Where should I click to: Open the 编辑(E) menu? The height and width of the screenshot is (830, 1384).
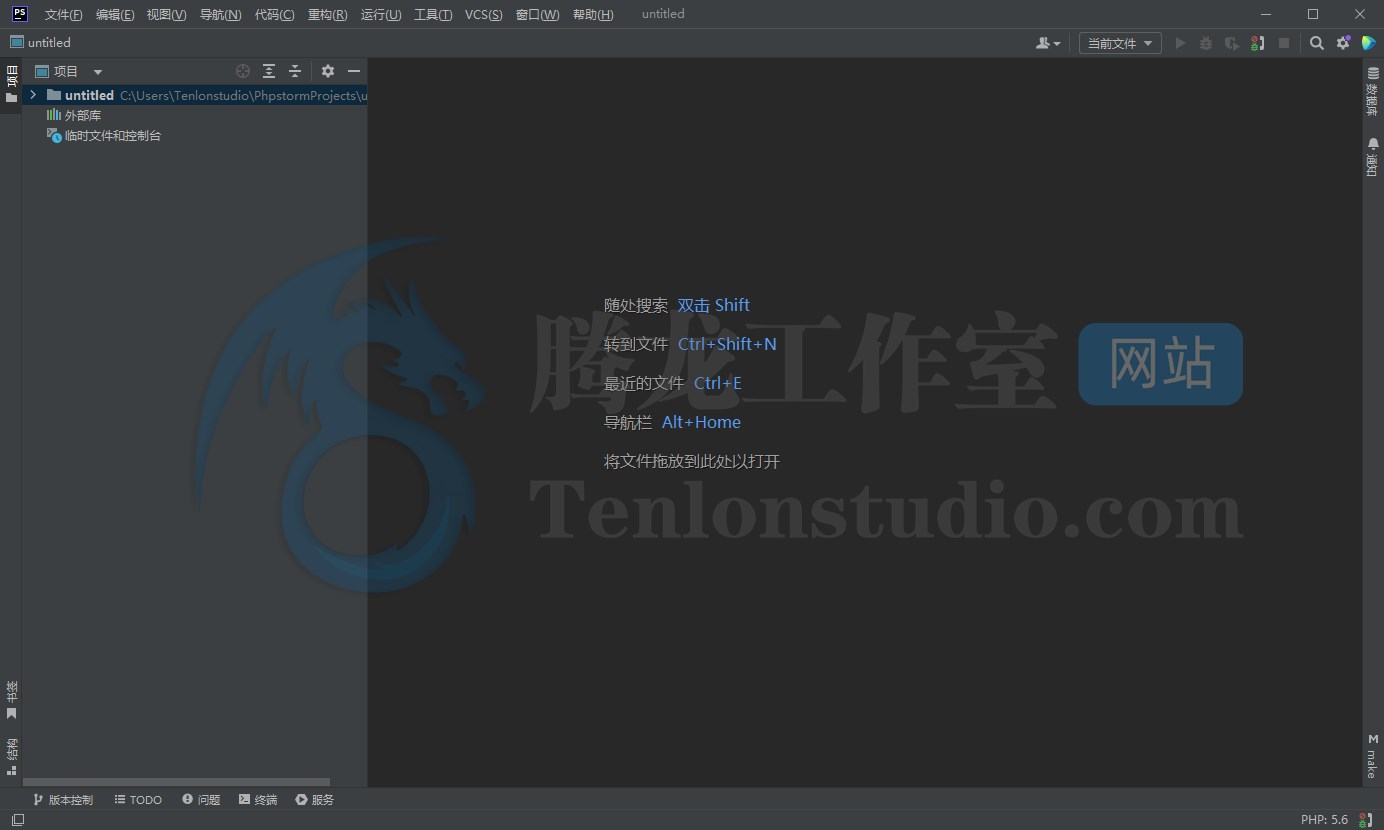115,14
